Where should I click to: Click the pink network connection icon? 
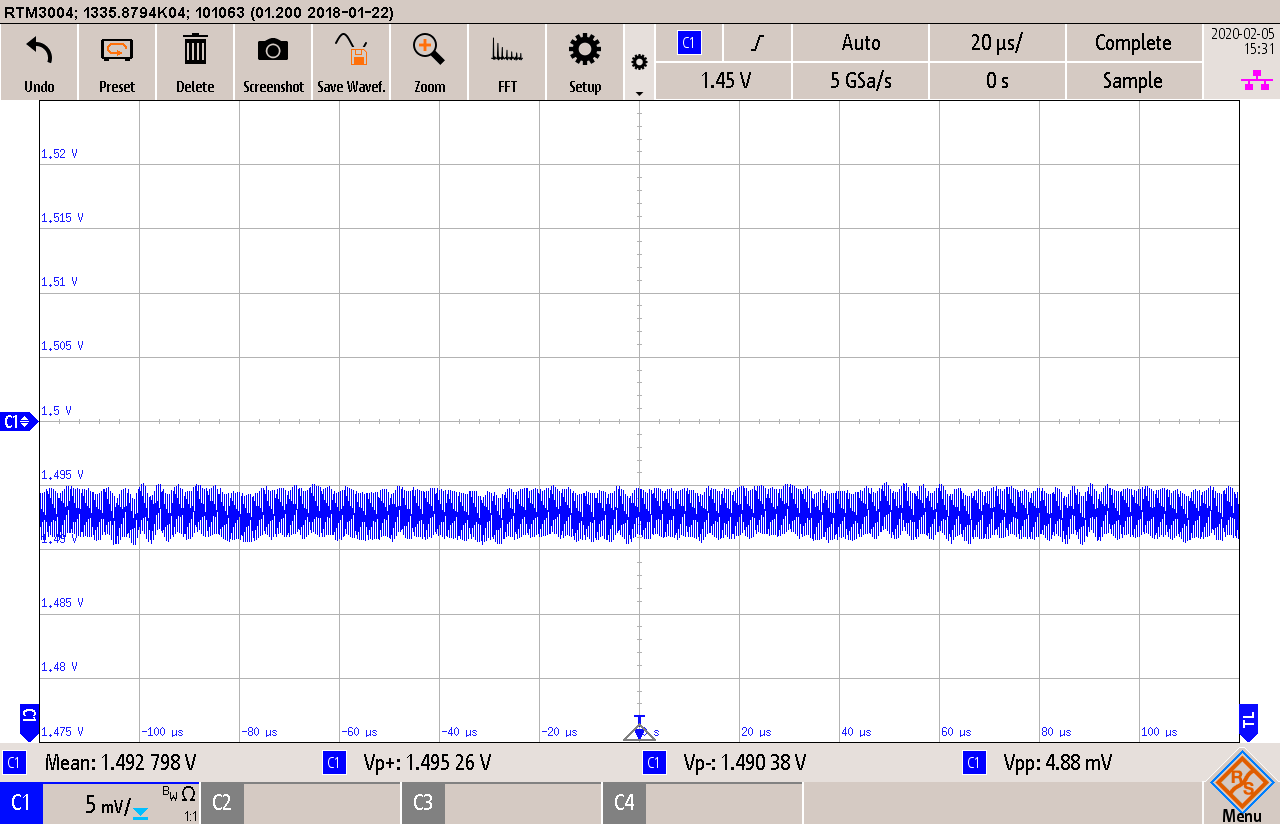coord(1257,80)
